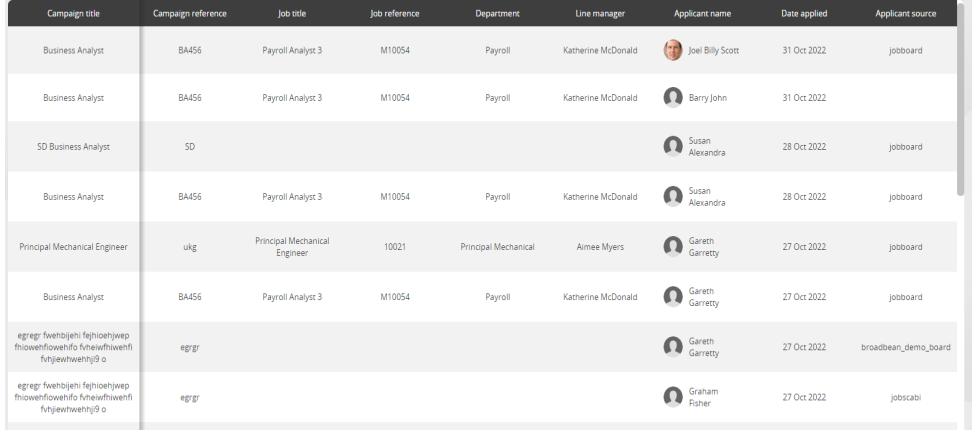Click Principal Mechanical Engineer campaign title cell
This screenshot has width=978, height=437.
tap(73, 247)
